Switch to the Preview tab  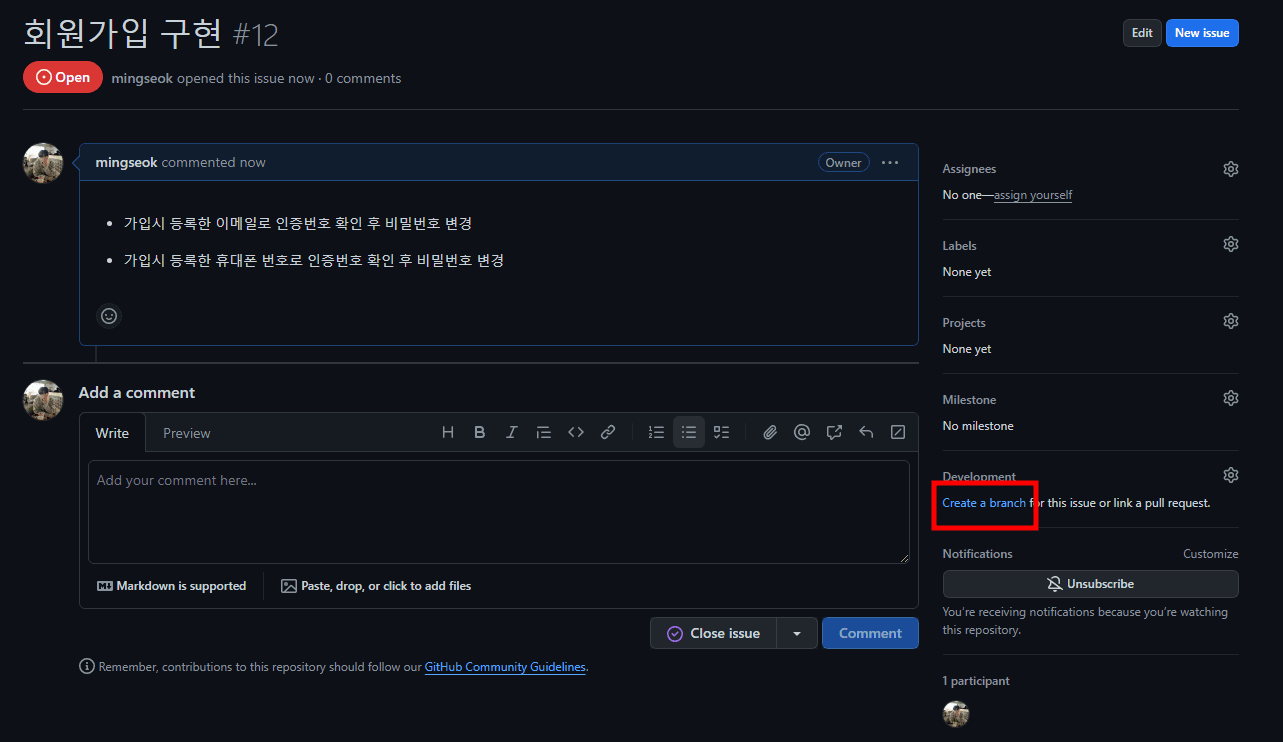pyautogui.click(x=187, y=433)
